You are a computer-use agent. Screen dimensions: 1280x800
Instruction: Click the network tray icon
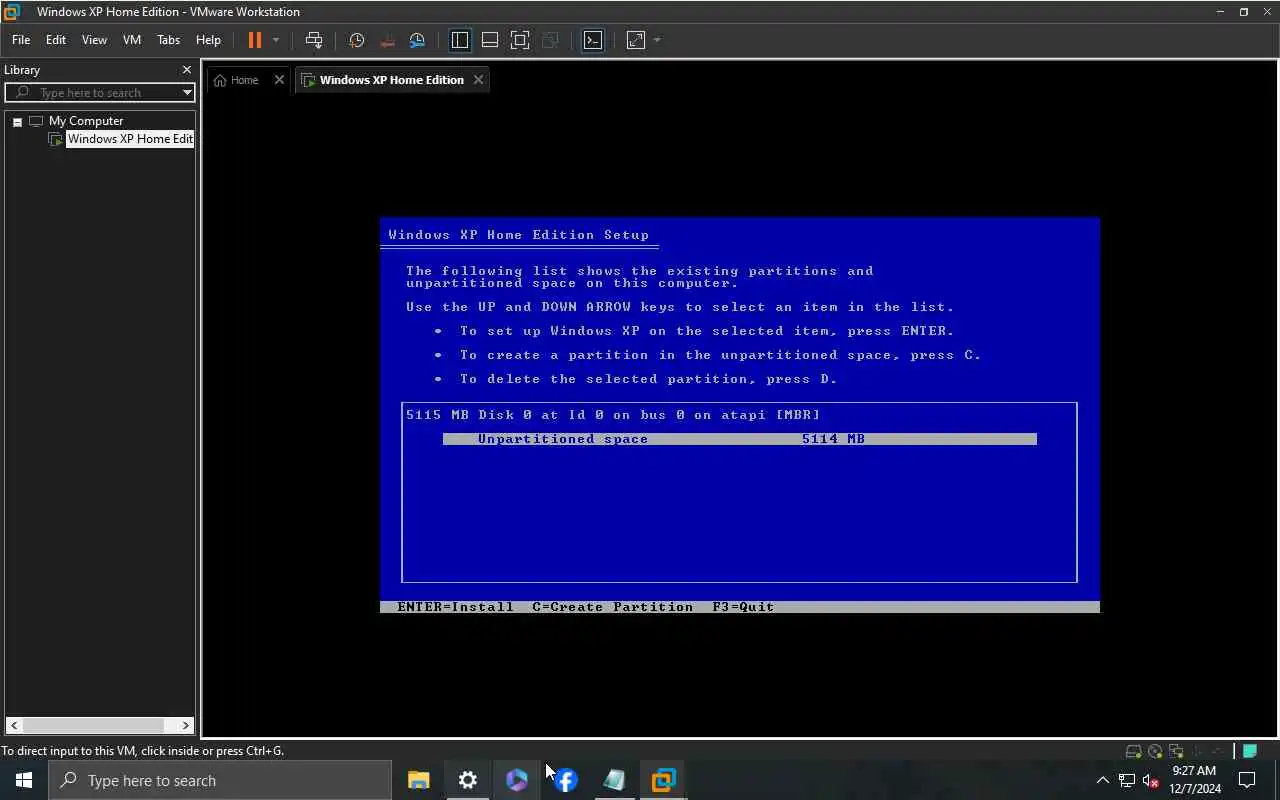coord(1127,780)
